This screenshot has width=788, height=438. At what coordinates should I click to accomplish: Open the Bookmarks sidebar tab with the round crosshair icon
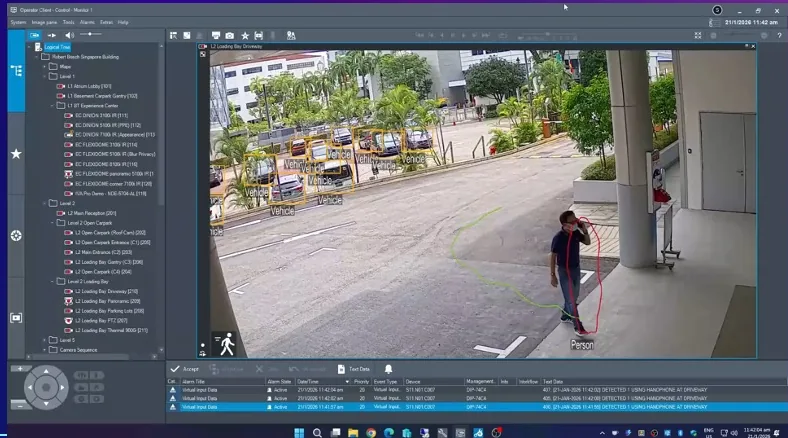[16, 235]
